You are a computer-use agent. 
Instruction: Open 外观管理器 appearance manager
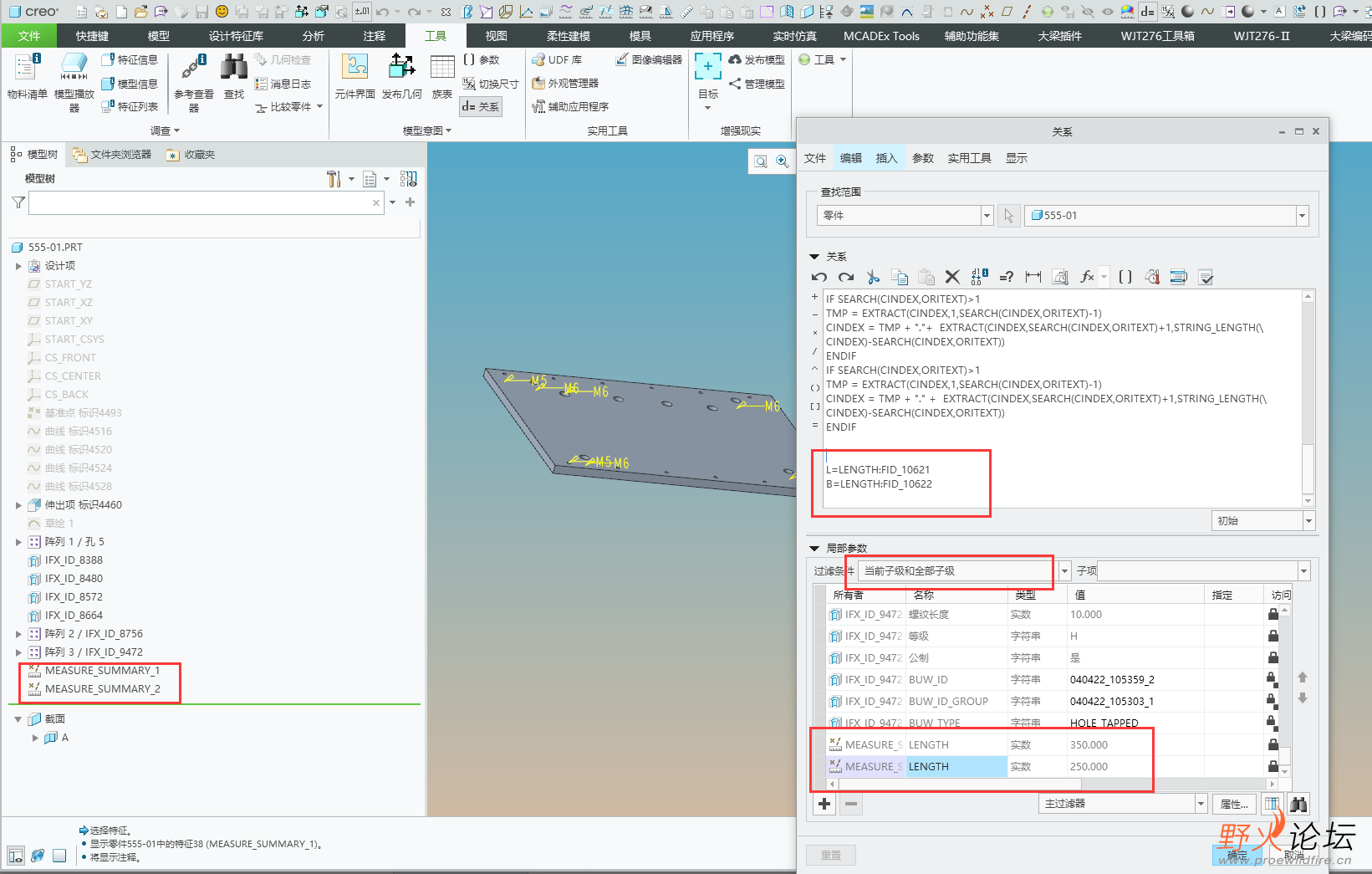565,84
